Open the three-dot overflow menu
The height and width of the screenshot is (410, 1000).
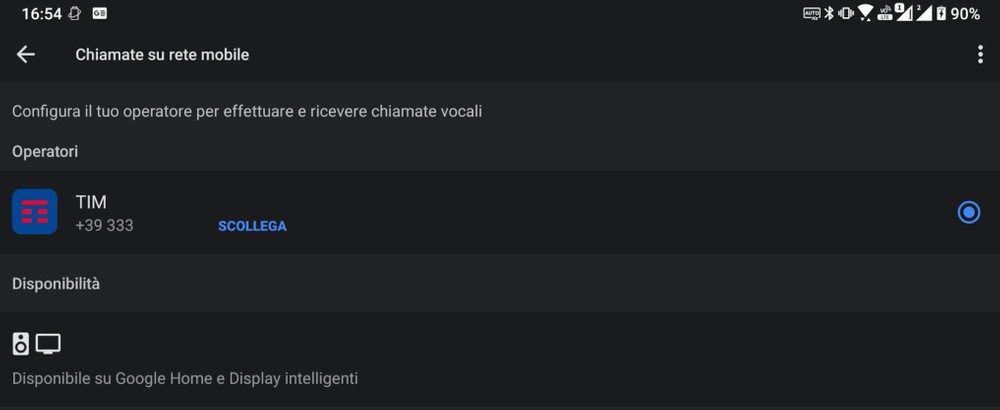pyautogui.click(x=980, y=55)
